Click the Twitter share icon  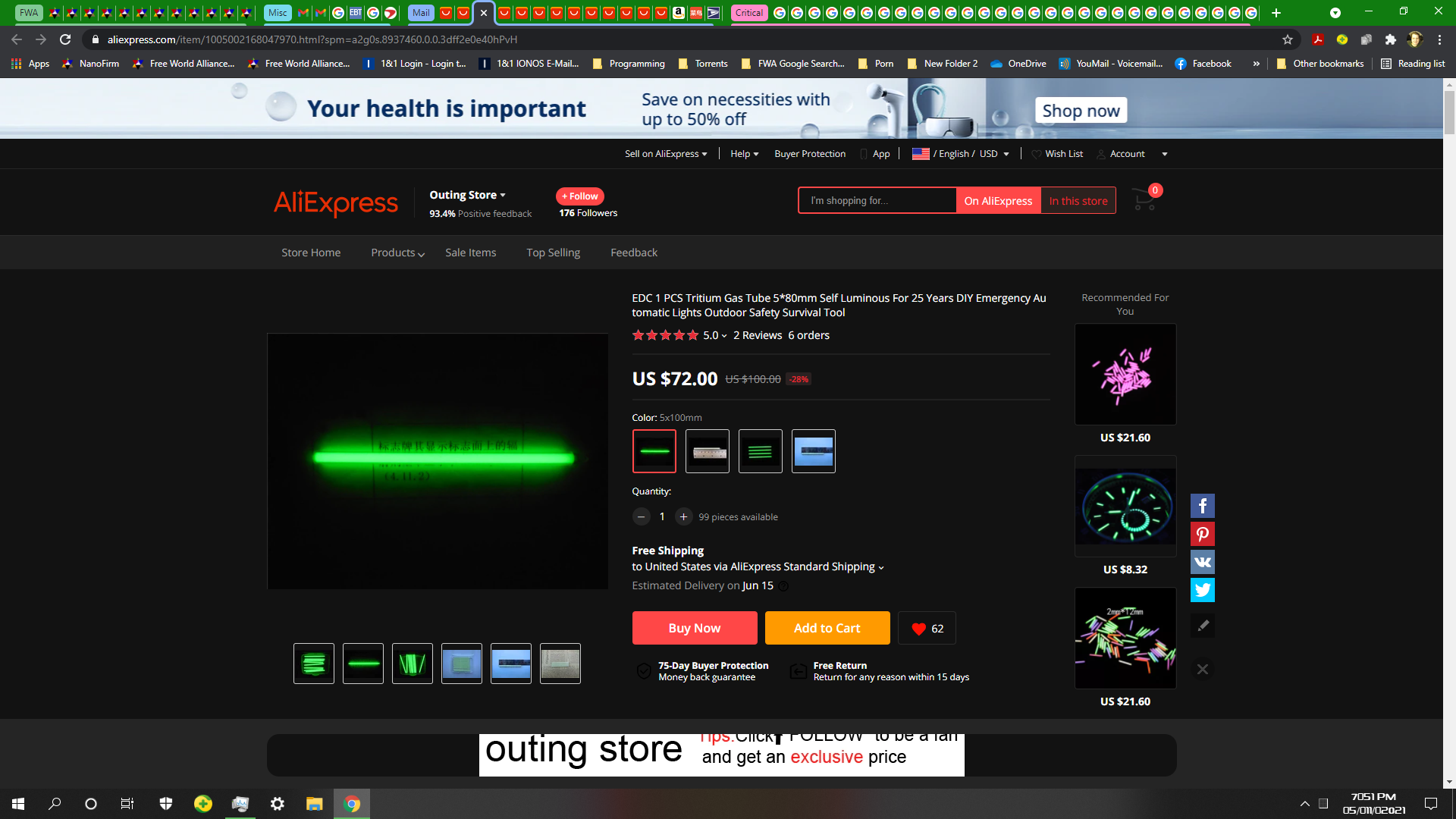[1202, 590]
